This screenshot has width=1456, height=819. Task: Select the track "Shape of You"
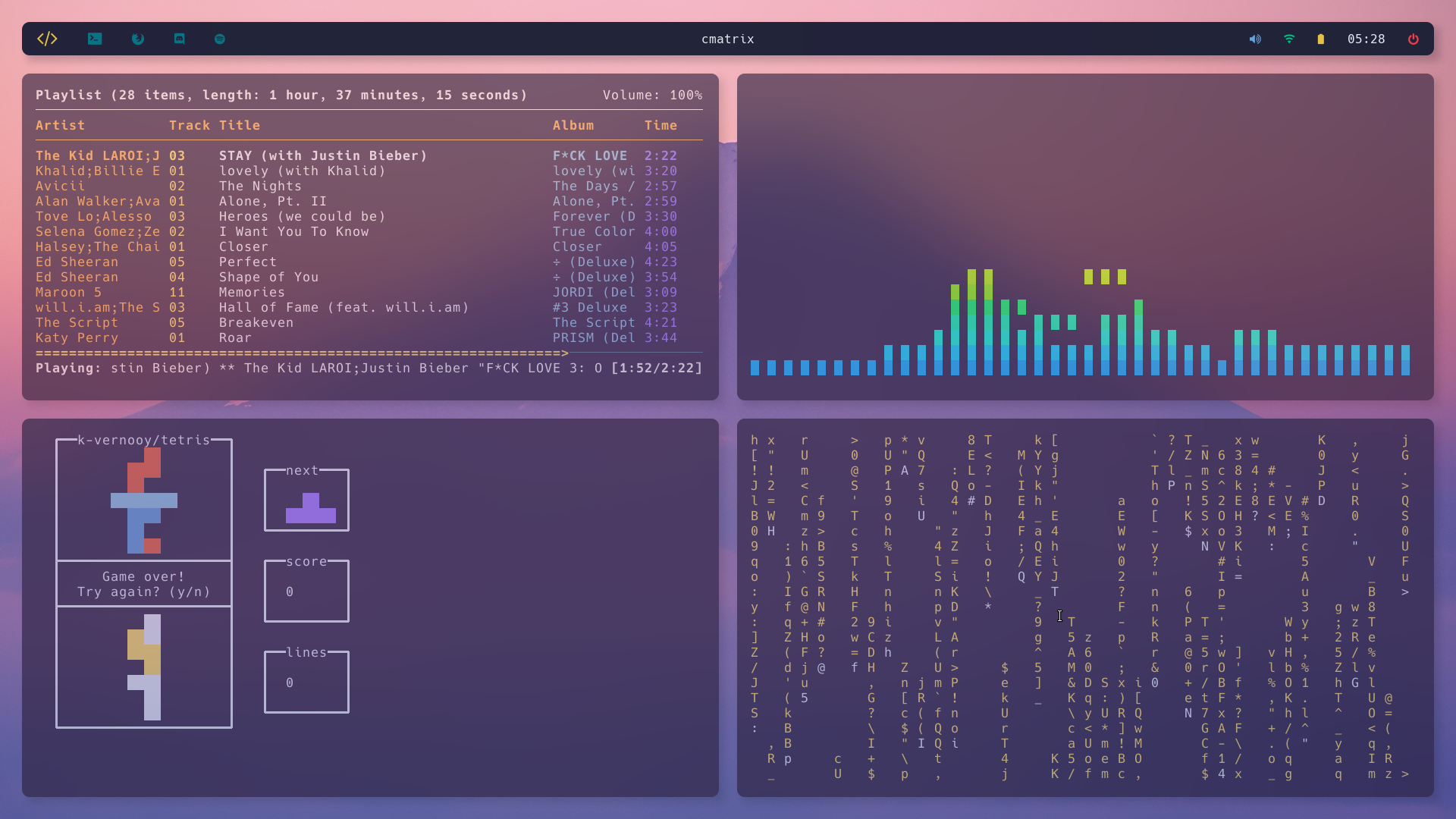pyautogui.click(x=268, y=277)
